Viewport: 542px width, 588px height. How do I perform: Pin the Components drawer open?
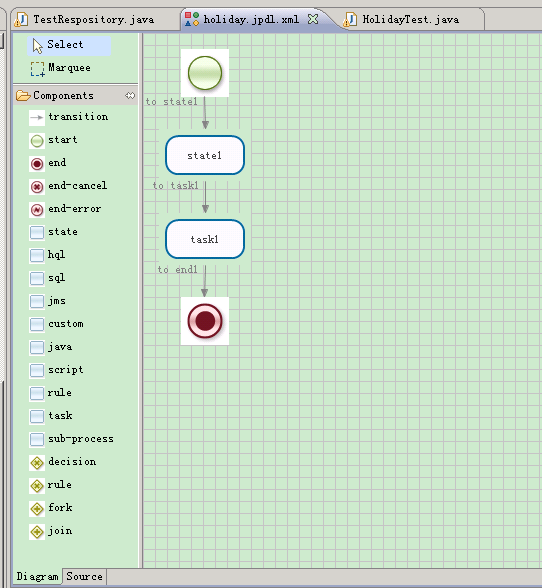130,96
